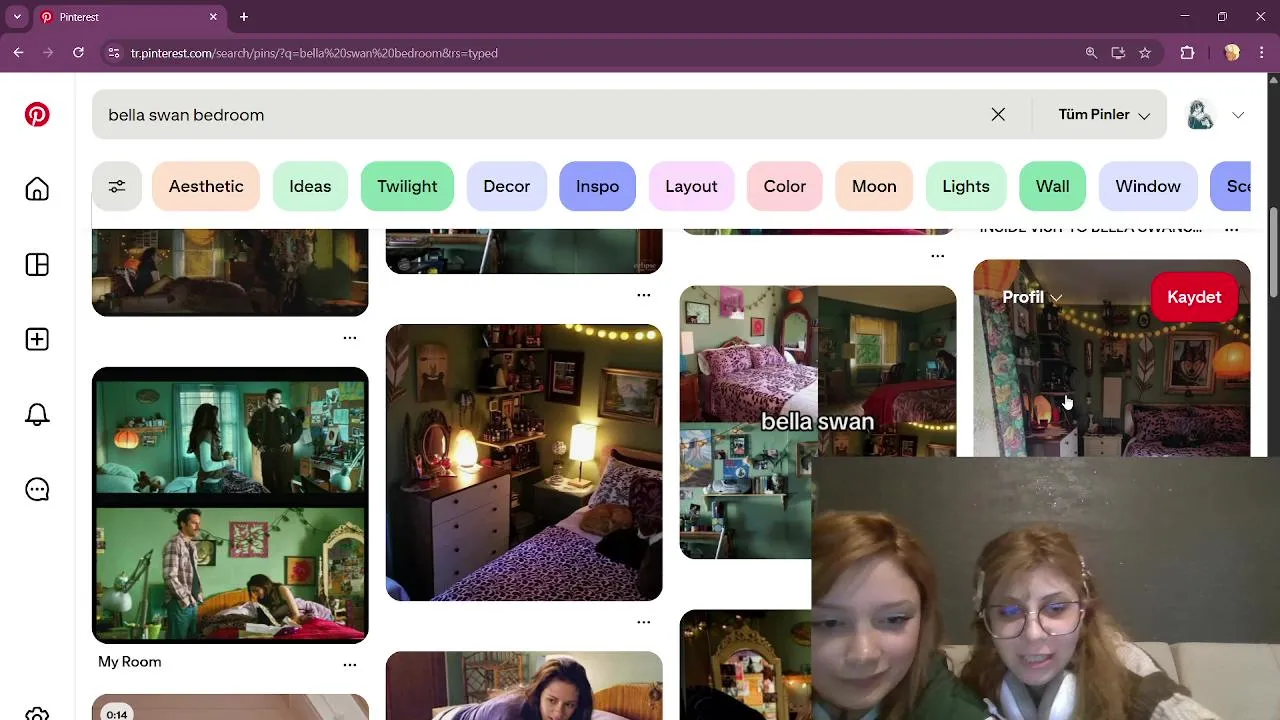
Task: Open the My Room pin image
Action: click(x=230, y=505)
